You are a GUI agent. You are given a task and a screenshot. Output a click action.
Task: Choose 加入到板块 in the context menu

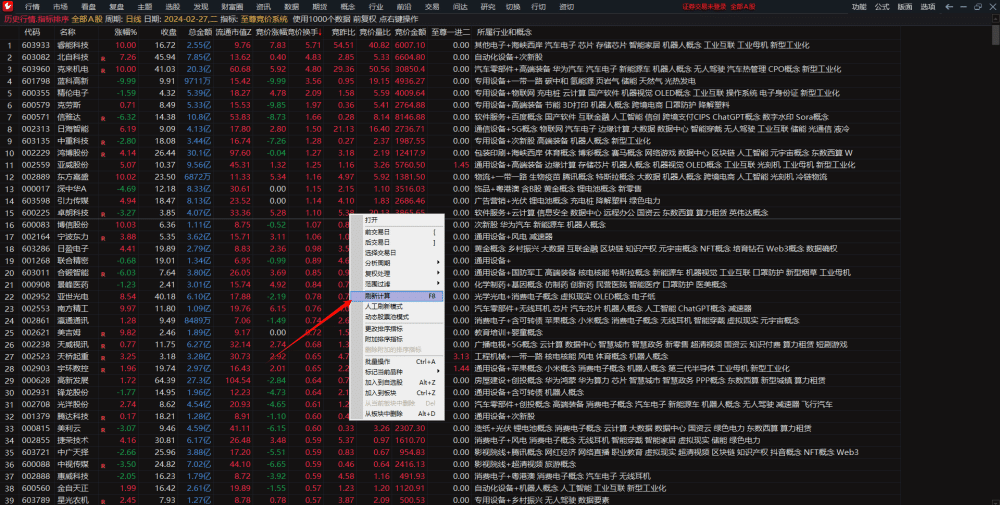(397, 393)
